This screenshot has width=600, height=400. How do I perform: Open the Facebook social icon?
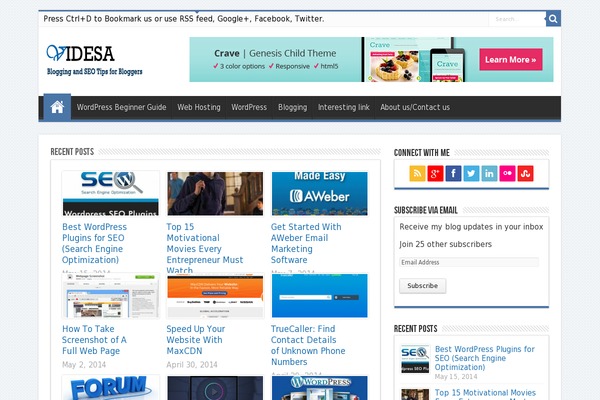tap(453, 173)
